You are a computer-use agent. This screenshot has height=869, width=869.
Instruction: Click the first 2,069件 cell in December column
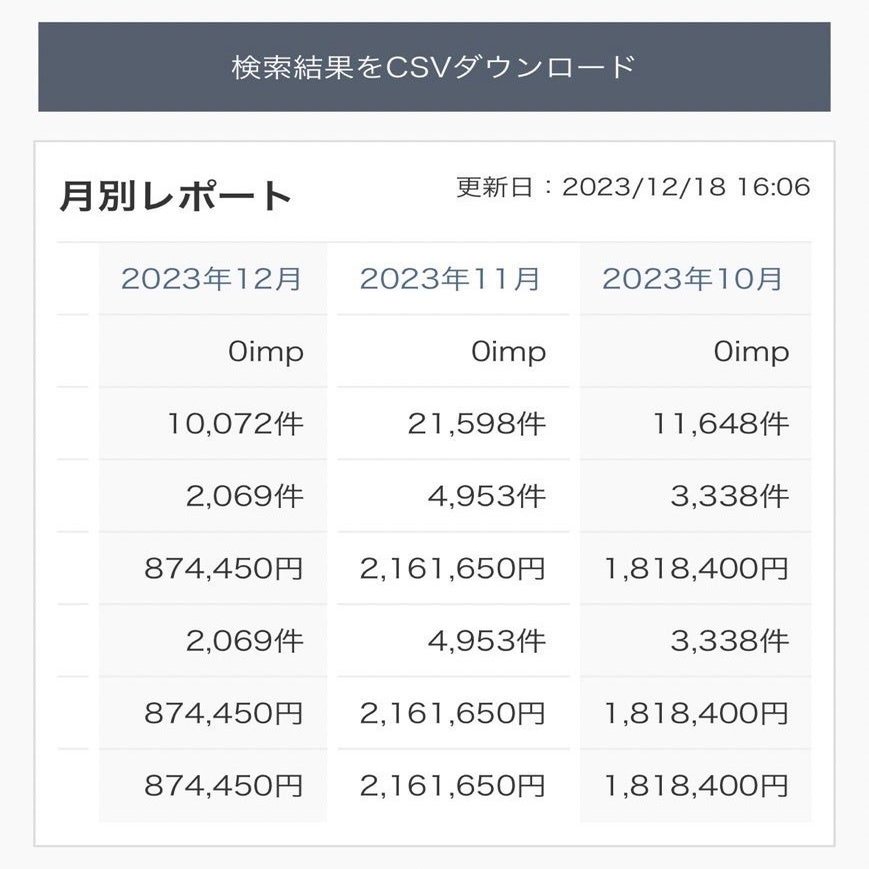tap(213, 496)
